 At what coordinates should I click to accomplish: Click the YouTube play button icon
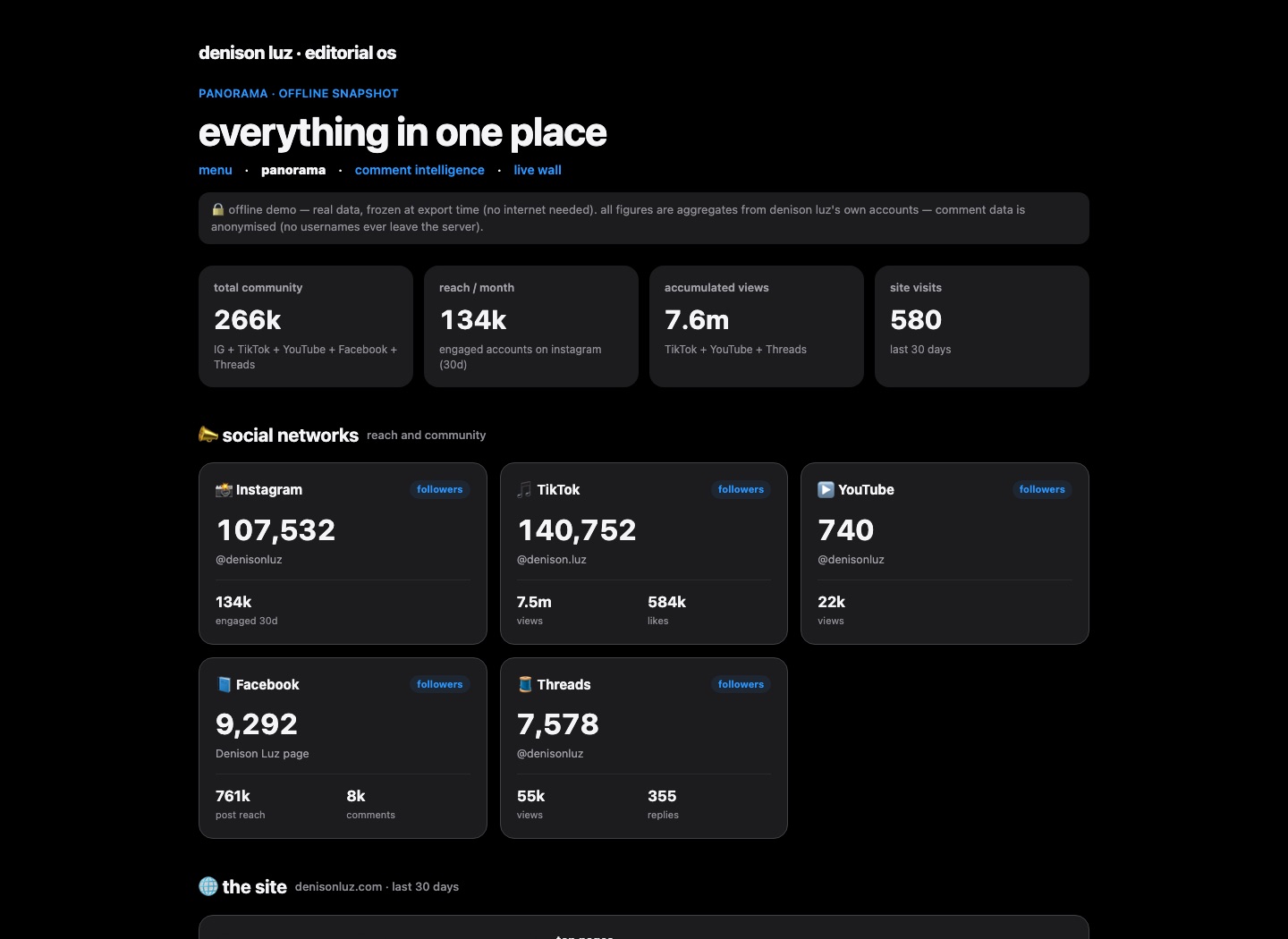pos(826,490)
